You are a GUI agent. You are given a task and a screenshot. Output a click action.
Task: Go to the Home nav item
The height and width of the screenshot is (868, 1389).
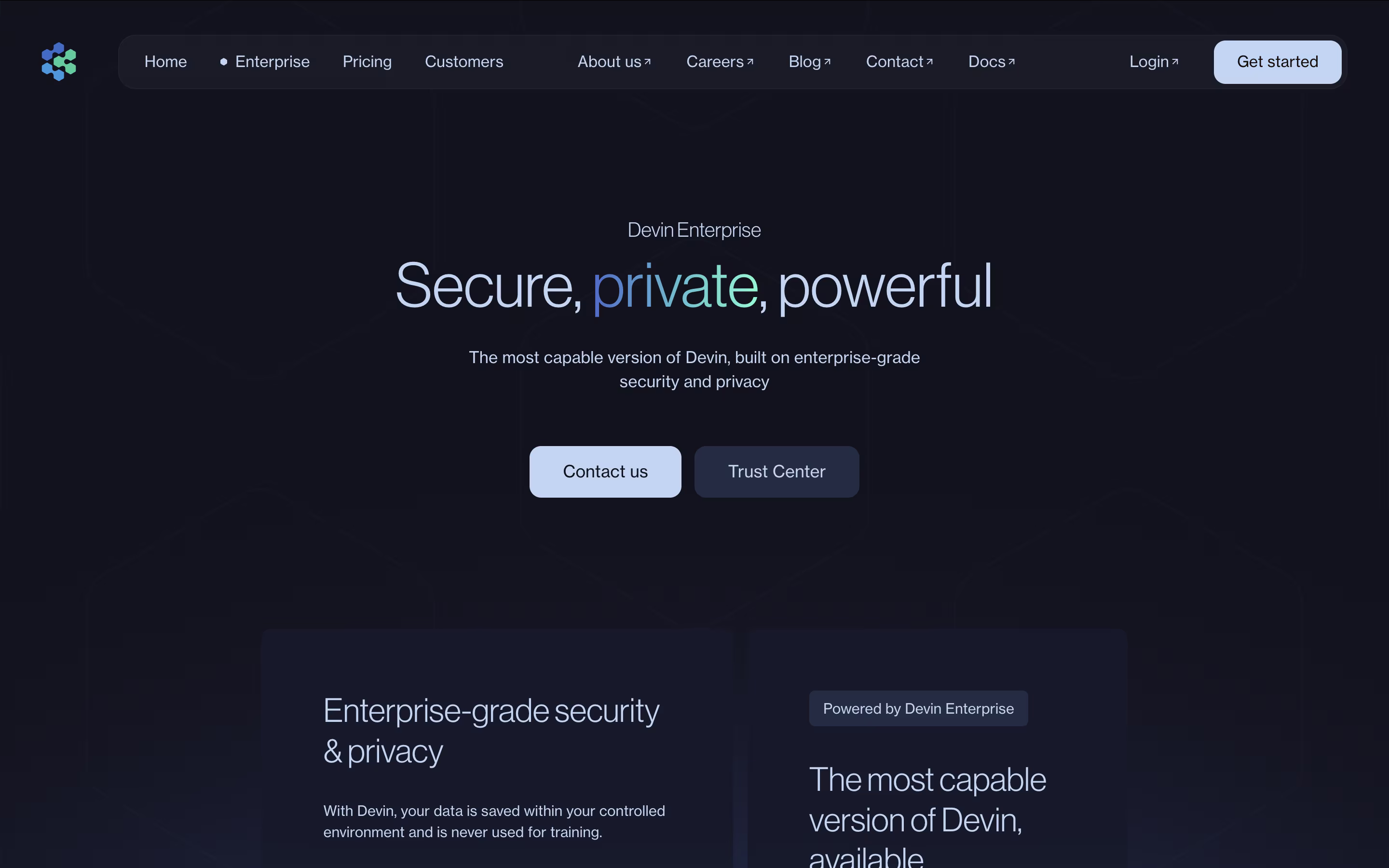click(x=165, y=61)
